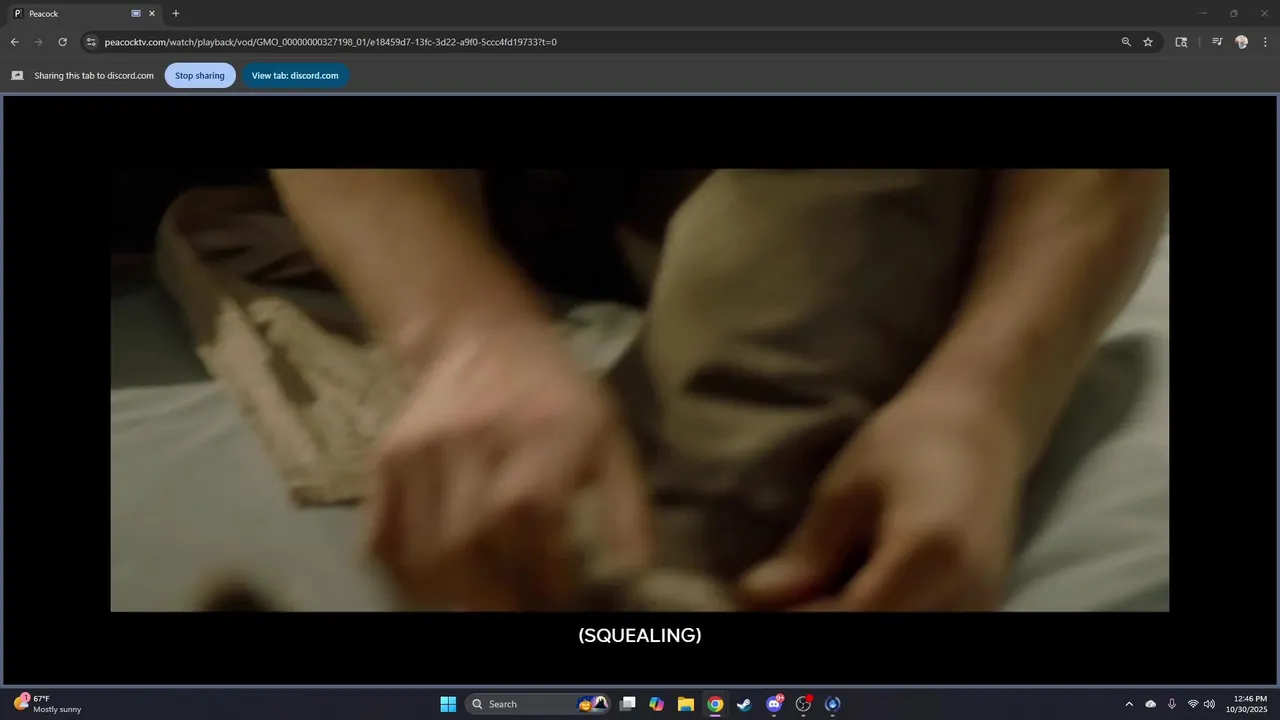Screen dimensions: 1280x720
Task: Click the taskbar Search box
Action: pos(540,704)
